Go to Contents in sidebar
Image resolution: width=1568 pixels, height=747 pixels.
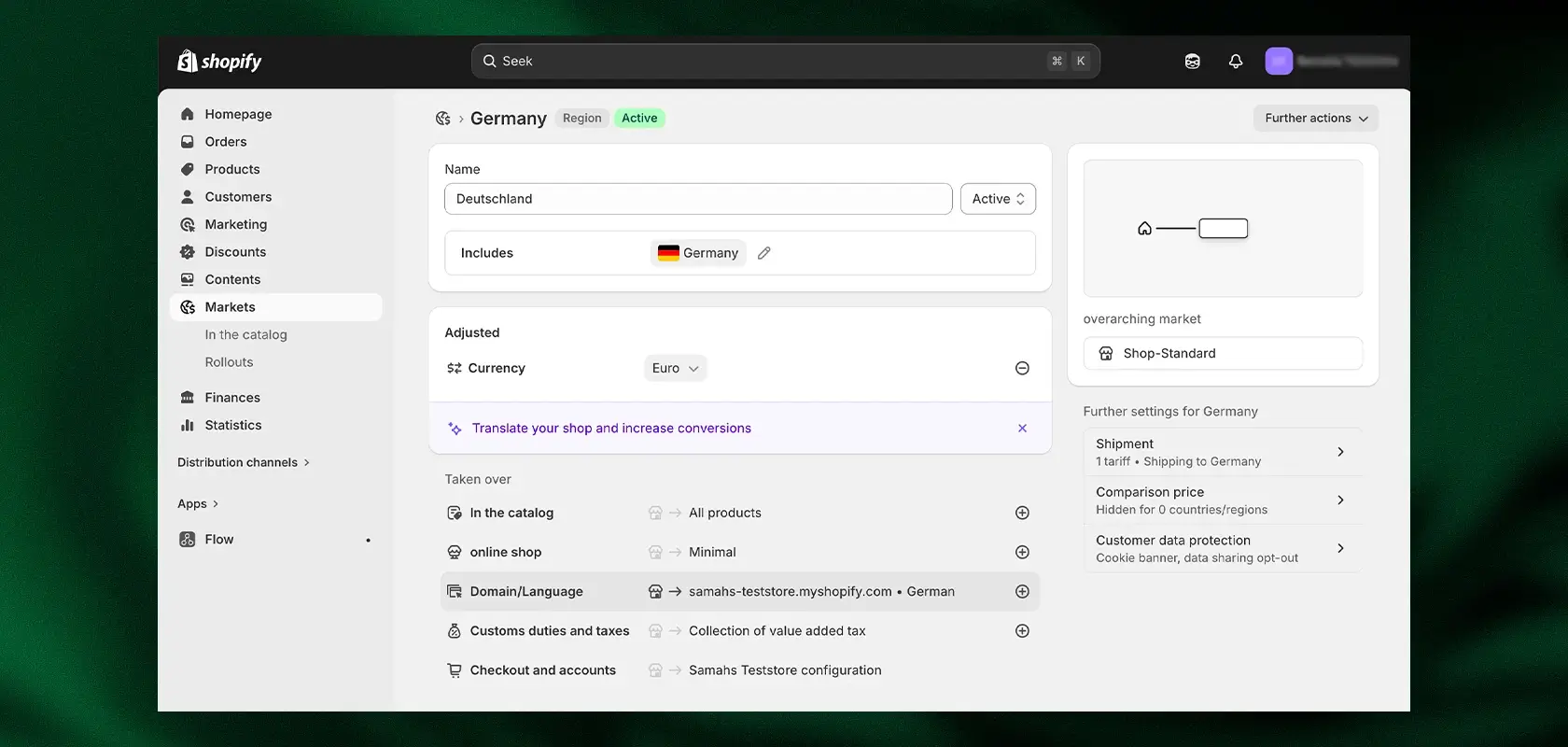(x=276, y=279)
